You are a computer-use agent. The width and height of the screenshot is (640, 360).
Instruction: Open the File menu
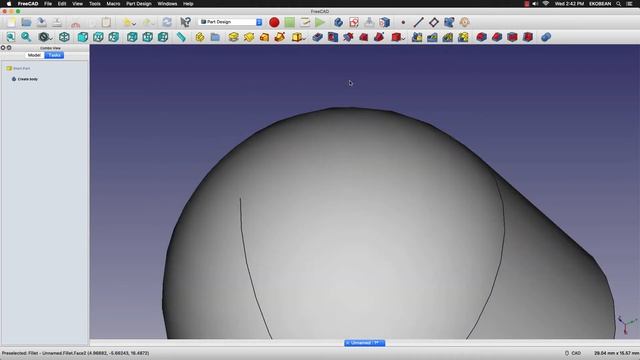coord(48,4)
